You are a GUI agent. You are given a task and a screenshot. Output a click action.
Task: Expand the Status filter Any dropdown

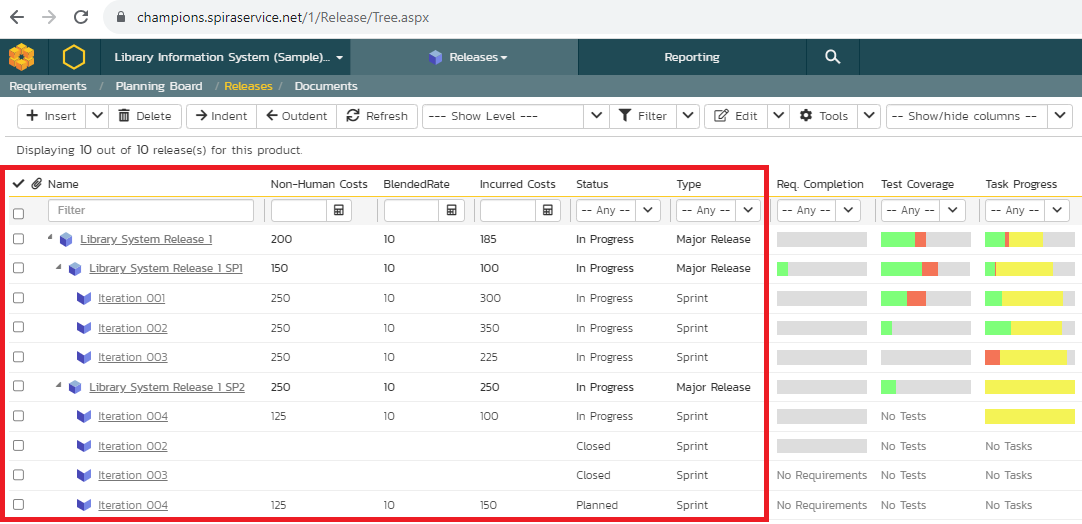(x=617, y=211)
